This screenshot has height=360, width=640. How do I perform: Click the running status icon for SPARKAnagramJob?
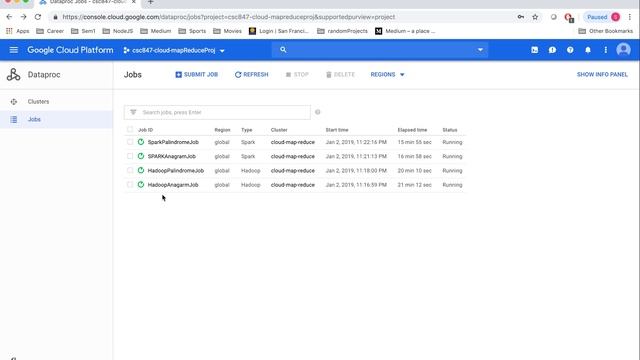pos(141,156)
